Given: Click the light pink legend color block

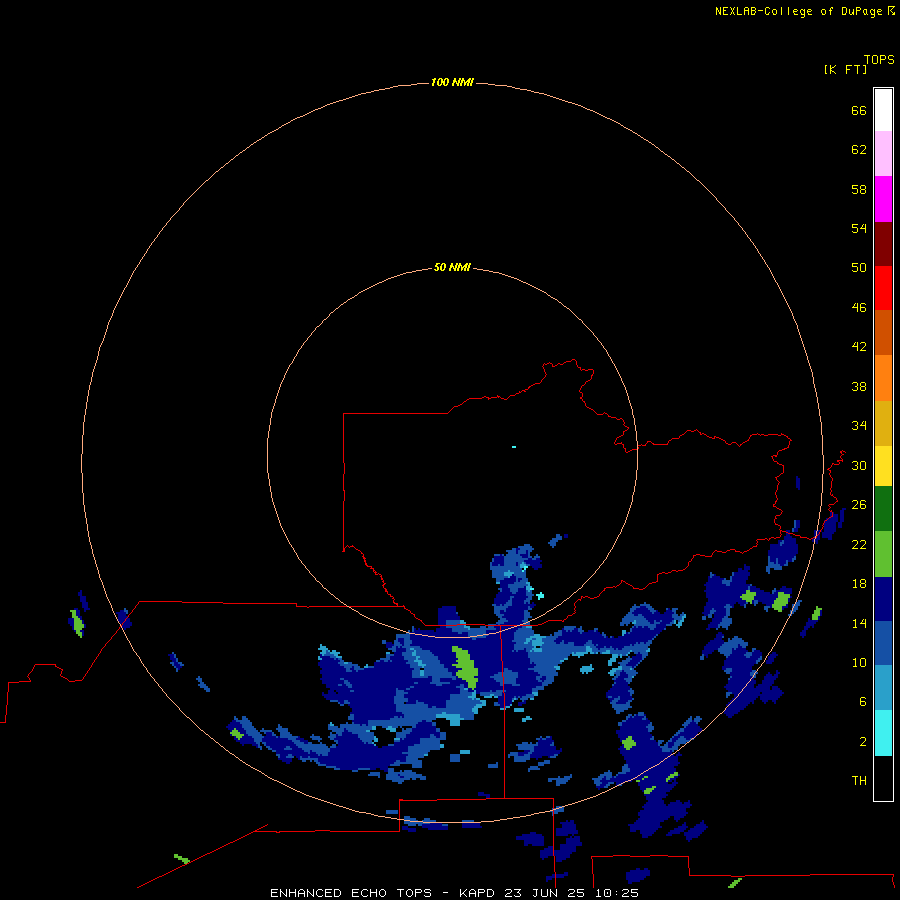Looking at the screenshot, I should (x=883, y=153).
